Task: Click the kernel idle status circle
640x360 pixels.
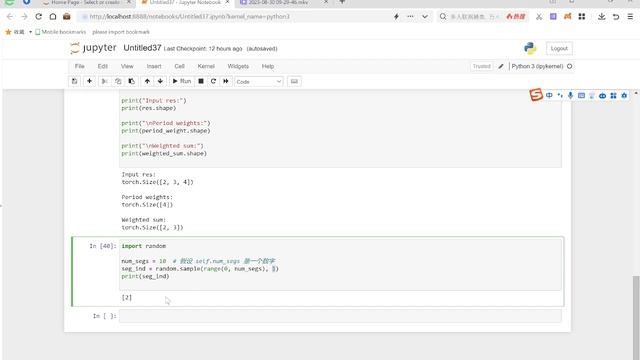Action: tap(569, 66)
